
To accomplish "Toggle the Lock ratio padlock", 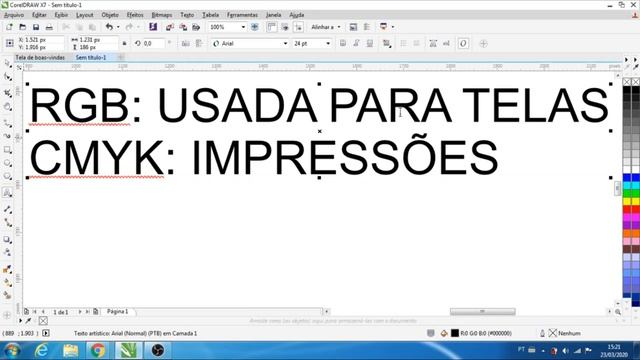I will coord(124,43).
